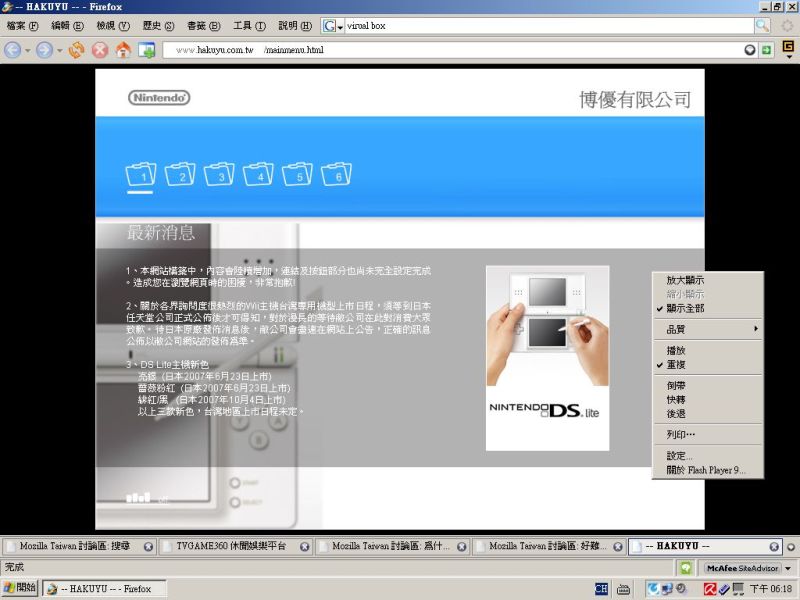Open folder icon number 3
Image resolution: width=800 pixels, height=600 pixels.
pos(219,174)
